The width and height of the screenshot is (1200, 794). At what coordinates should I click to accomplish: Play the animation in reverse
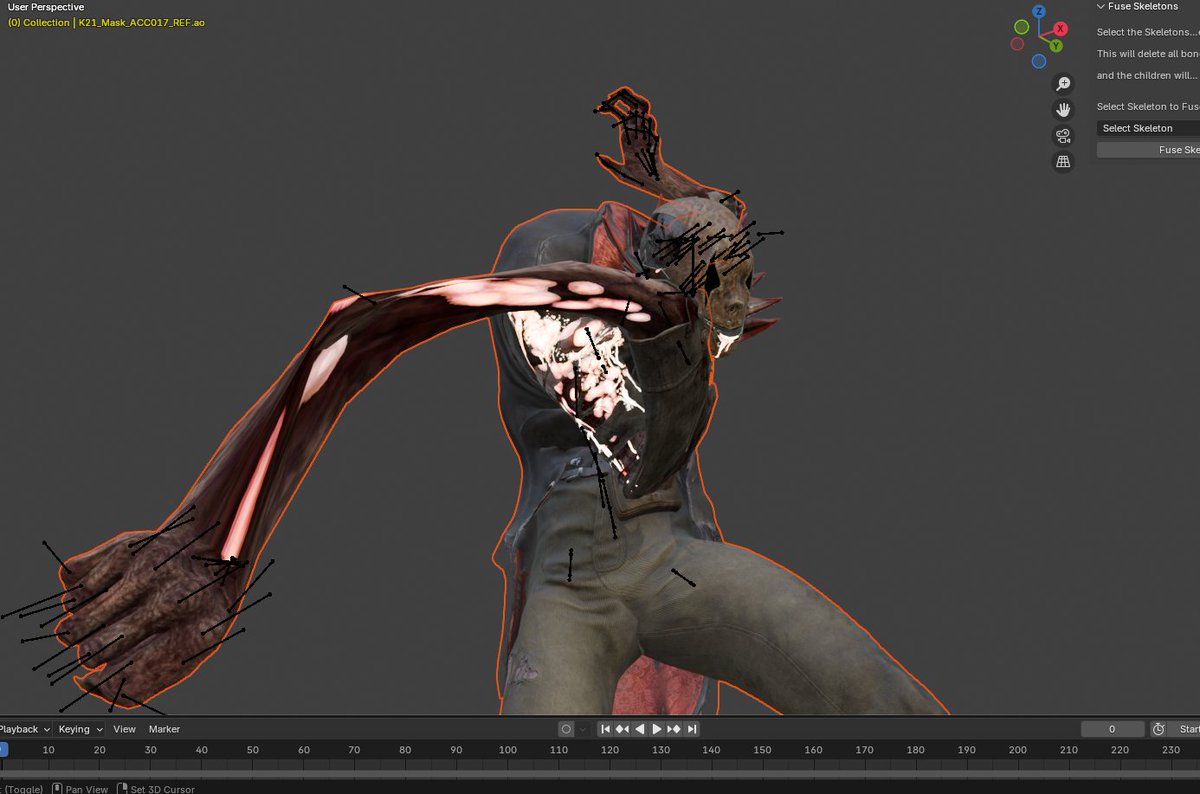click(640, 730)
